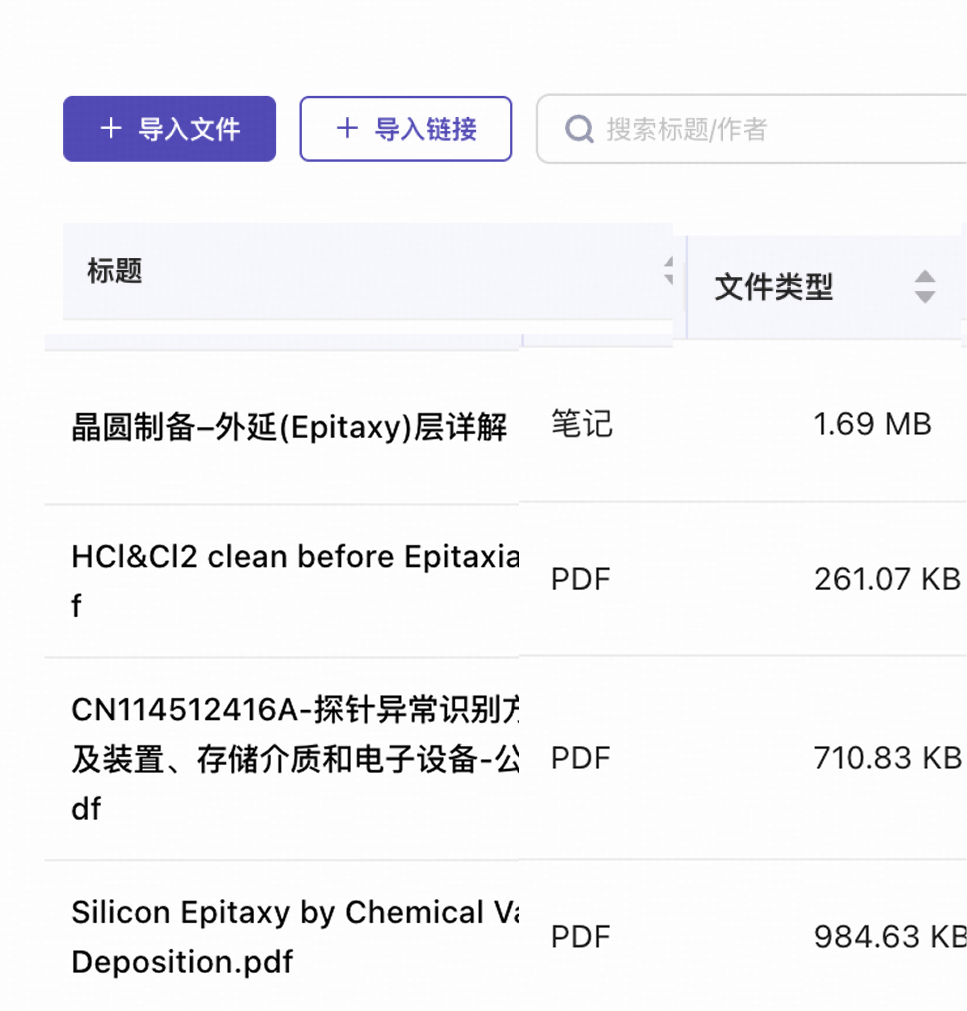967x1011 pixels.
Task: Open HCl&Cl2 clean before Epitaxial file
Action: [295, 580]
